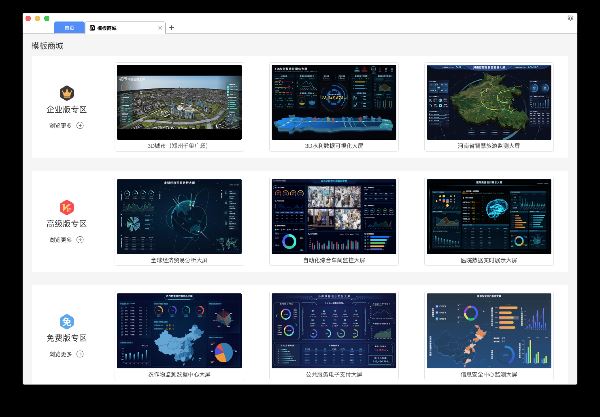Click the circled arrow under 免费版专区

(80, 354)
